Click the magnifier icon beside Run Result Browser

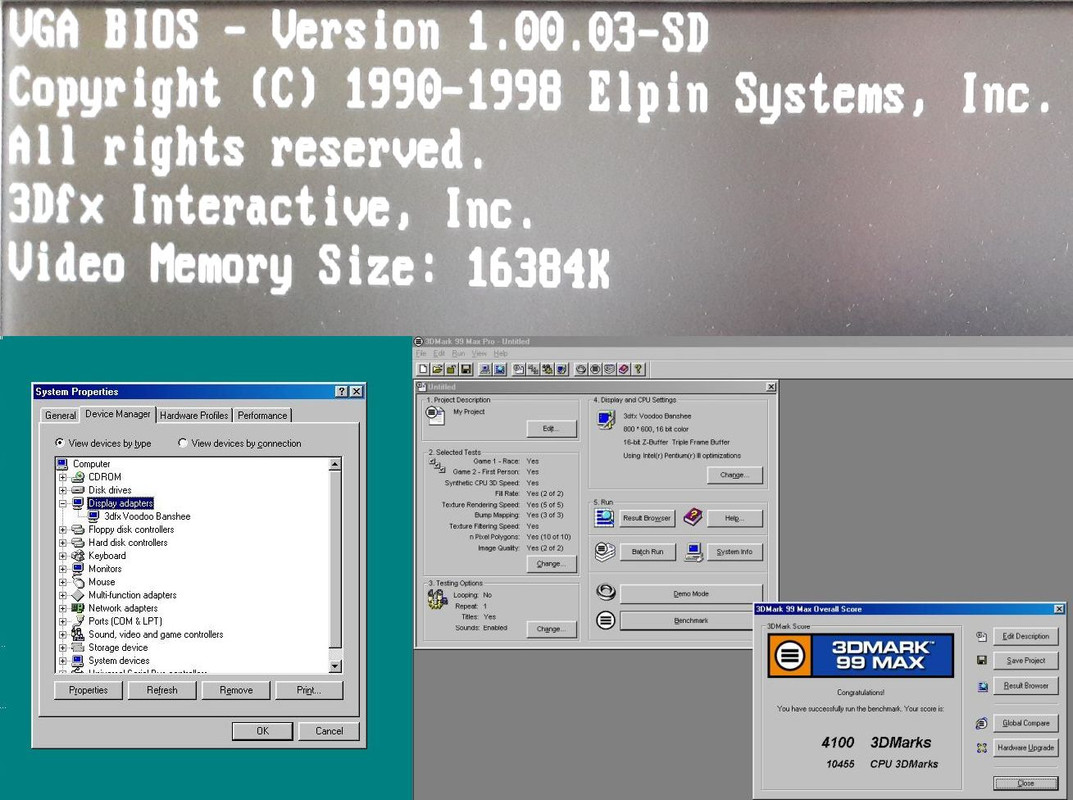pos(604,517)
